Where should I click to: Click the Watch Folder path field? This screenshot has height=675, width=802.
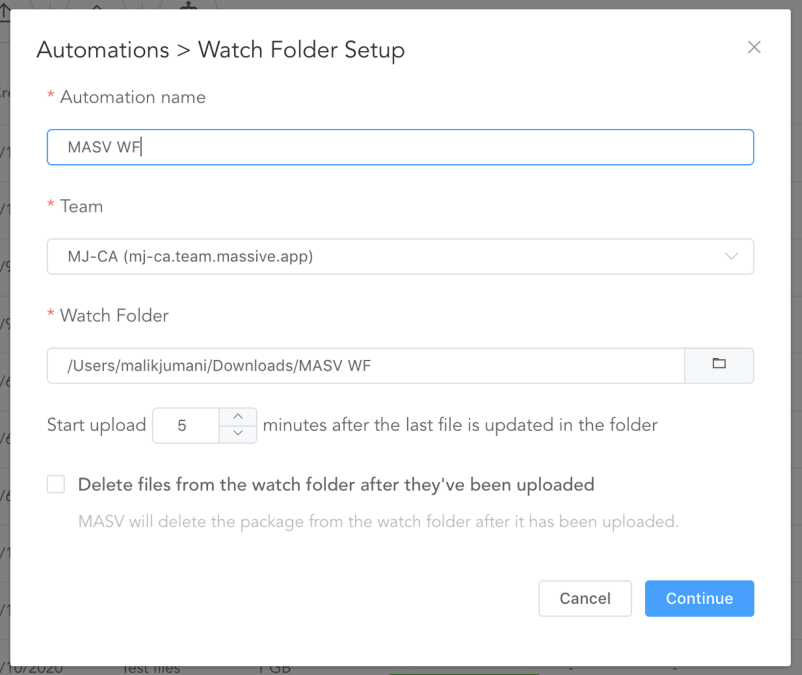click(x=366, y=366)
